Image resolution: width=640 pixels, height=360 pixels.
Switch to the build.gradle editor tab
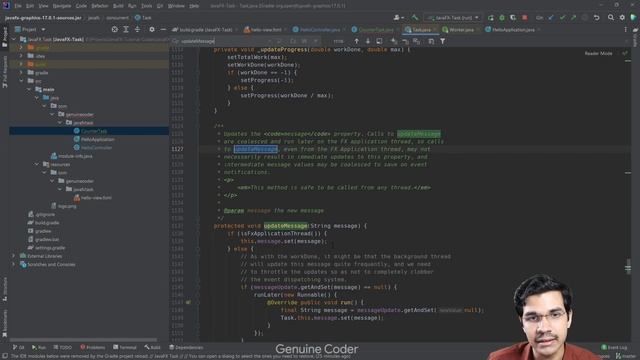coord(205,29)
